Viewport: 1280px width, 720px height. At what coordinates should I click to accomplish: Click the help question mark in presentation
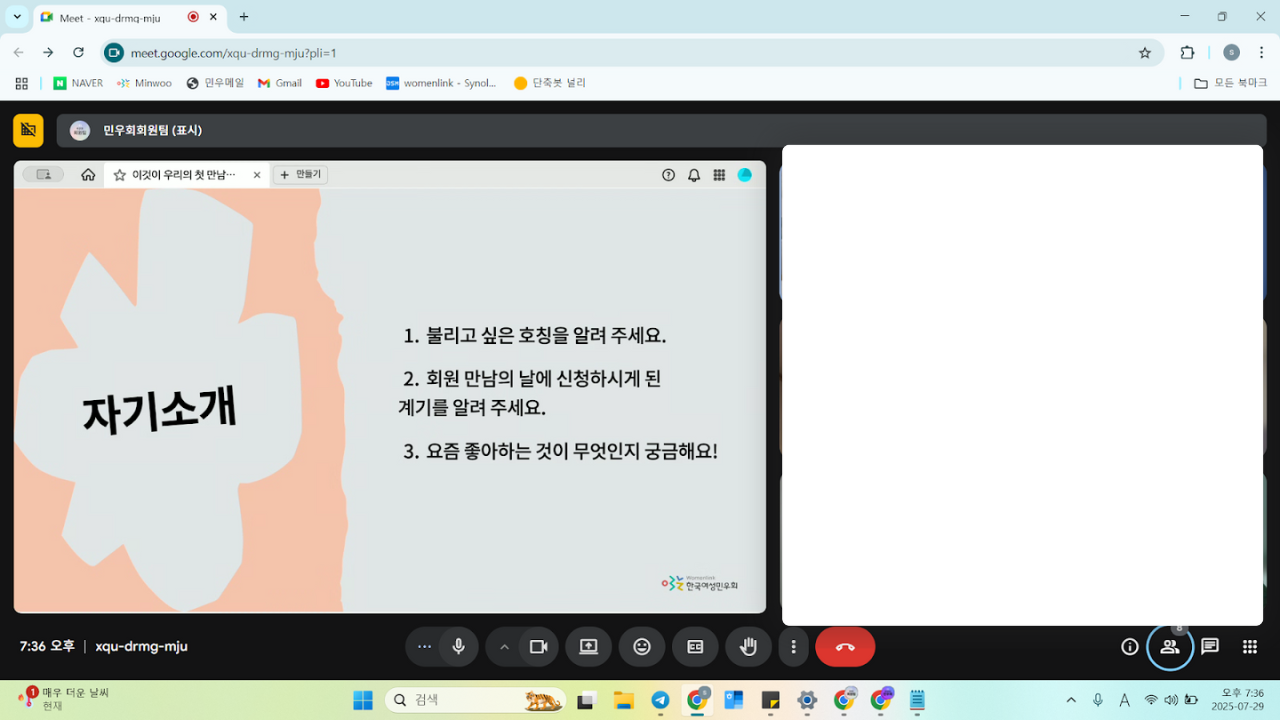coord(669,175)
